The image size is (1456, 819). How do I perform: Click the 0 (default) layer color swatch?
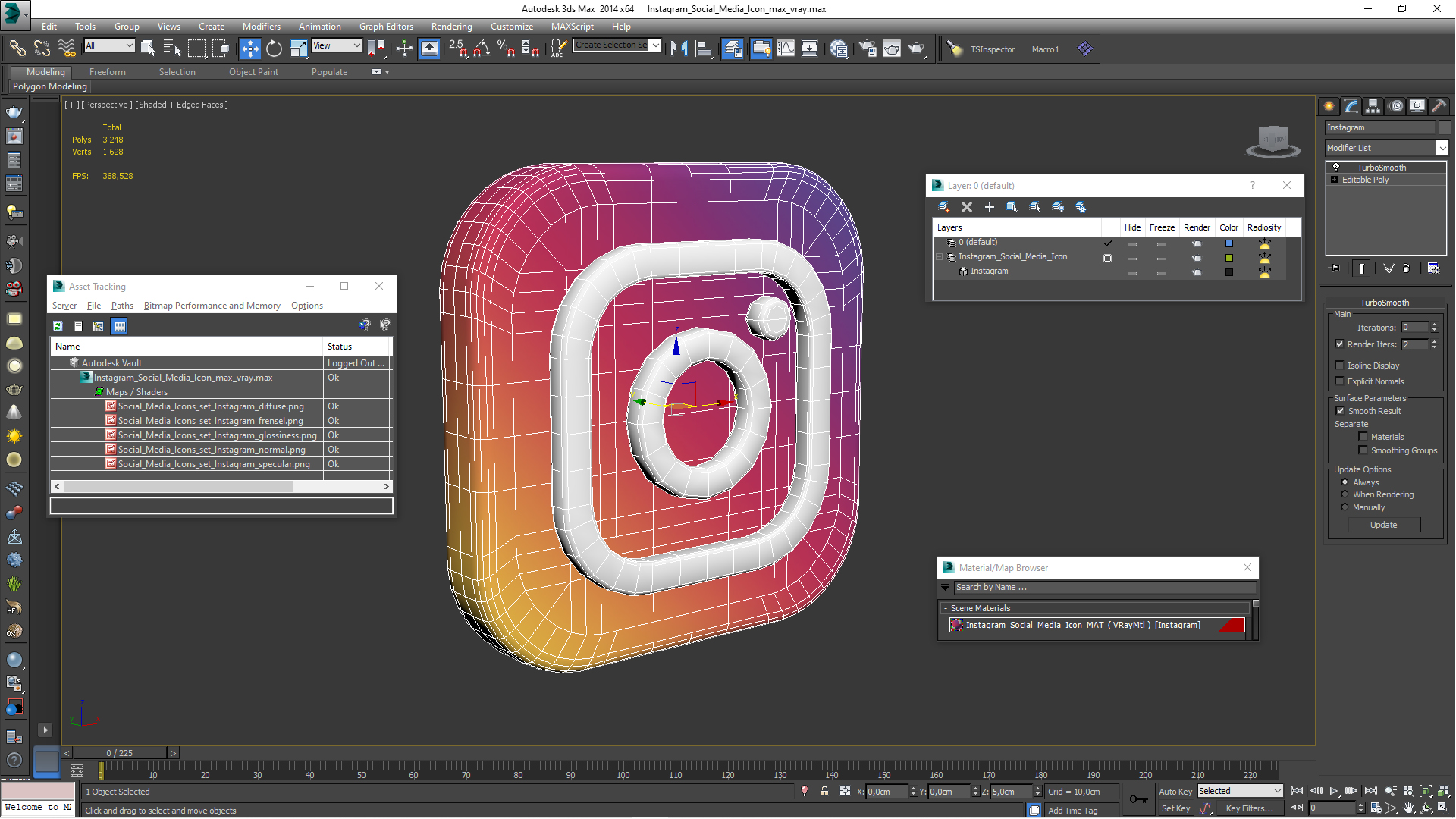(1229, 243)
